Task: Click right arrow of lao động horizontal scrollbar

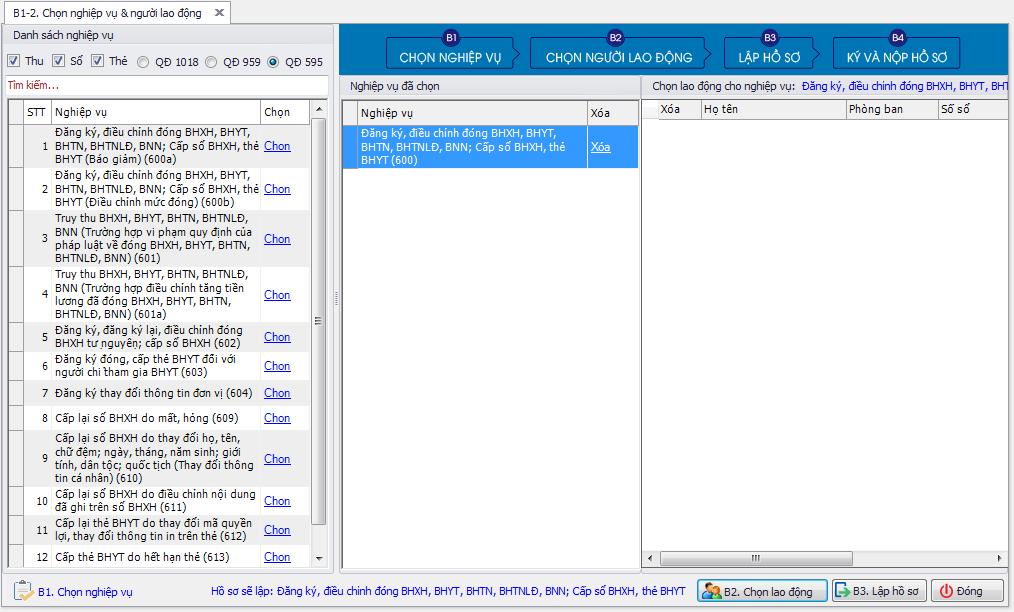Action: click(1000, 558)
